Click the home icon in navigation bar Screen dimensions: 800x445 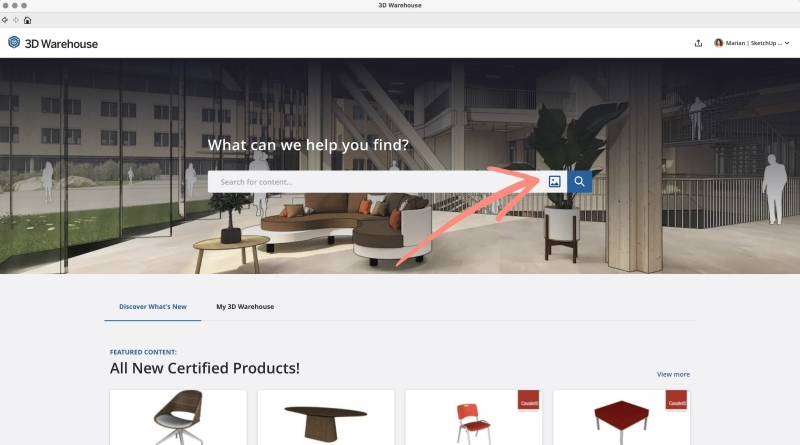click(28, 20)
